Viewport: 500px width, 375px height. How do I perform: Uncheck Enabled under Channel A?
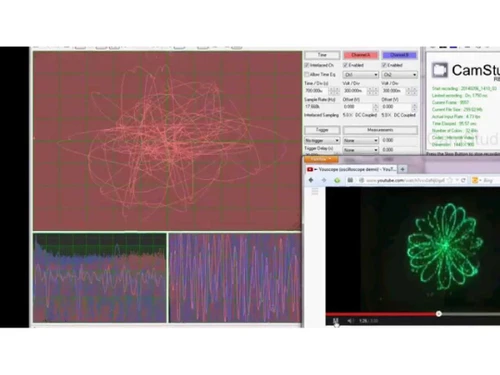coord(346,65)
